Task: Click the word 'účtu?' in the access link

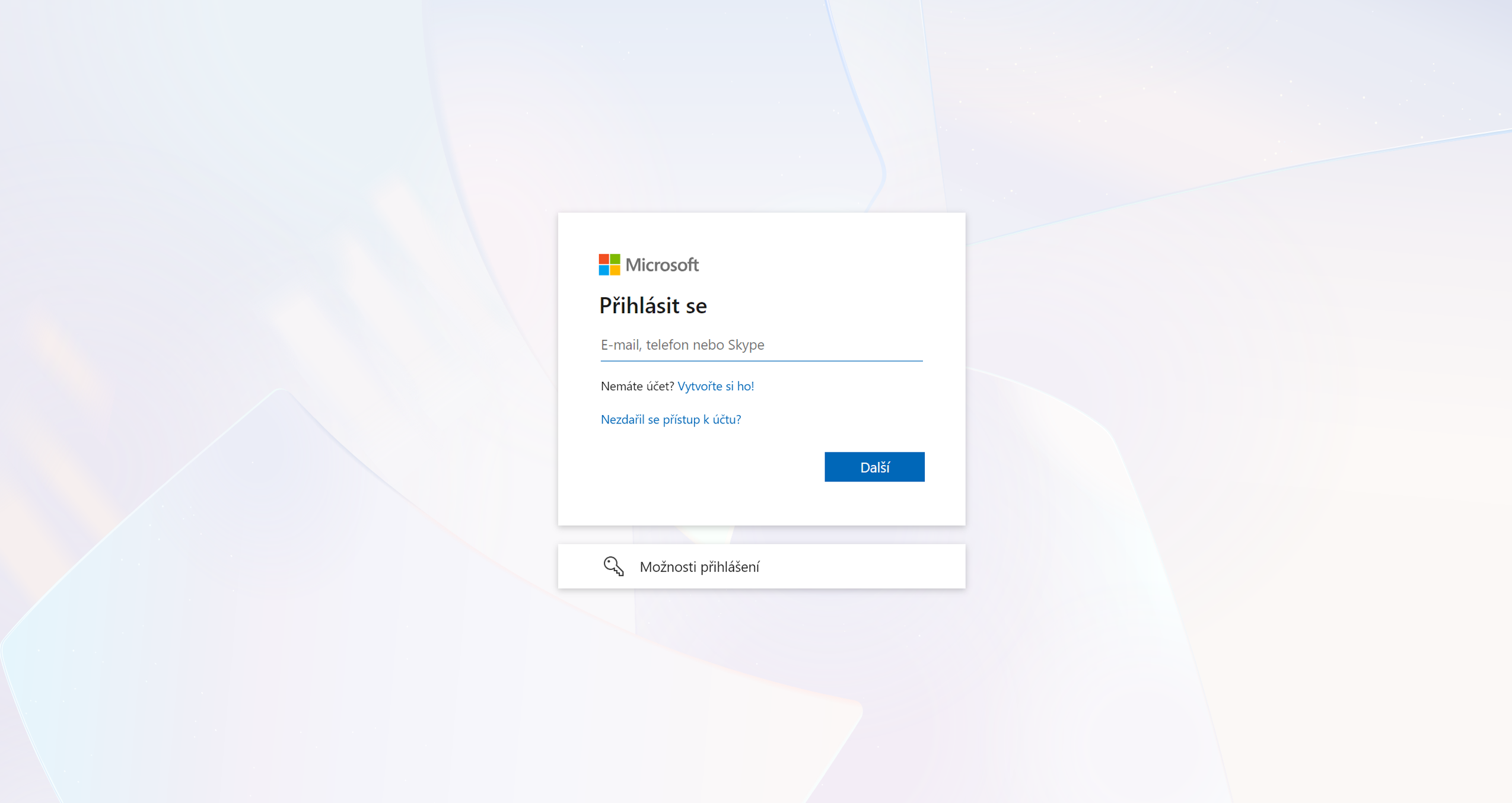Action: click(x=727, y=419)
